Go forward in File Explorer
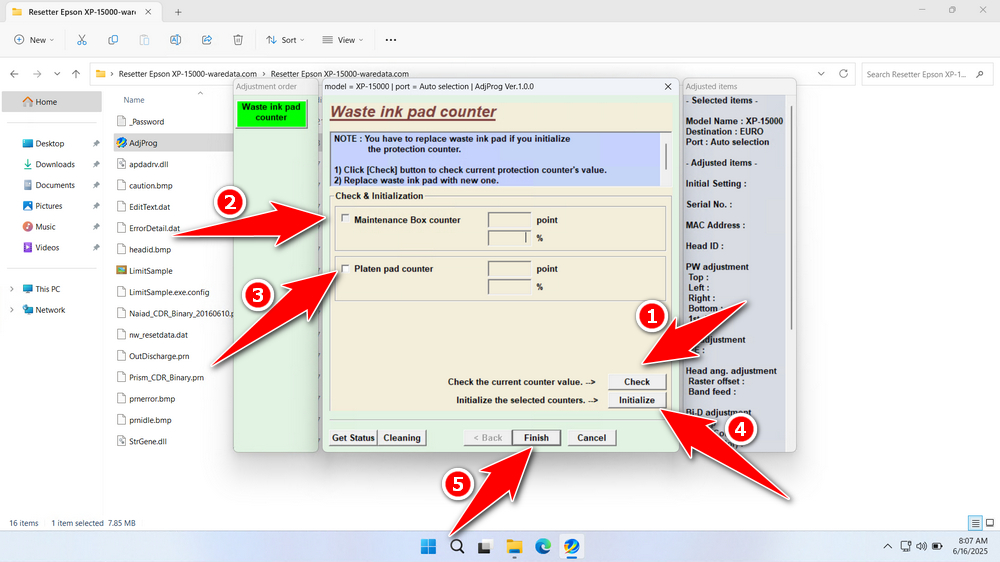Screen dimensions: 1000x562 click(37, 74)
